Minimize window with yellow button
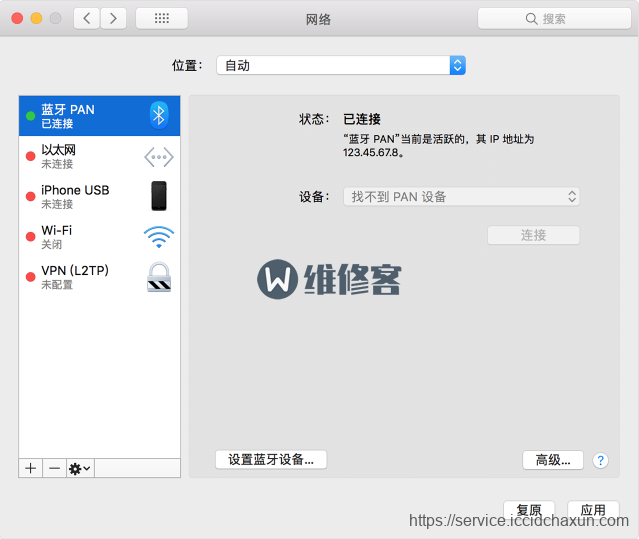Image resolution: width=639 pixels, height=539 pixels. pos(36,18)
